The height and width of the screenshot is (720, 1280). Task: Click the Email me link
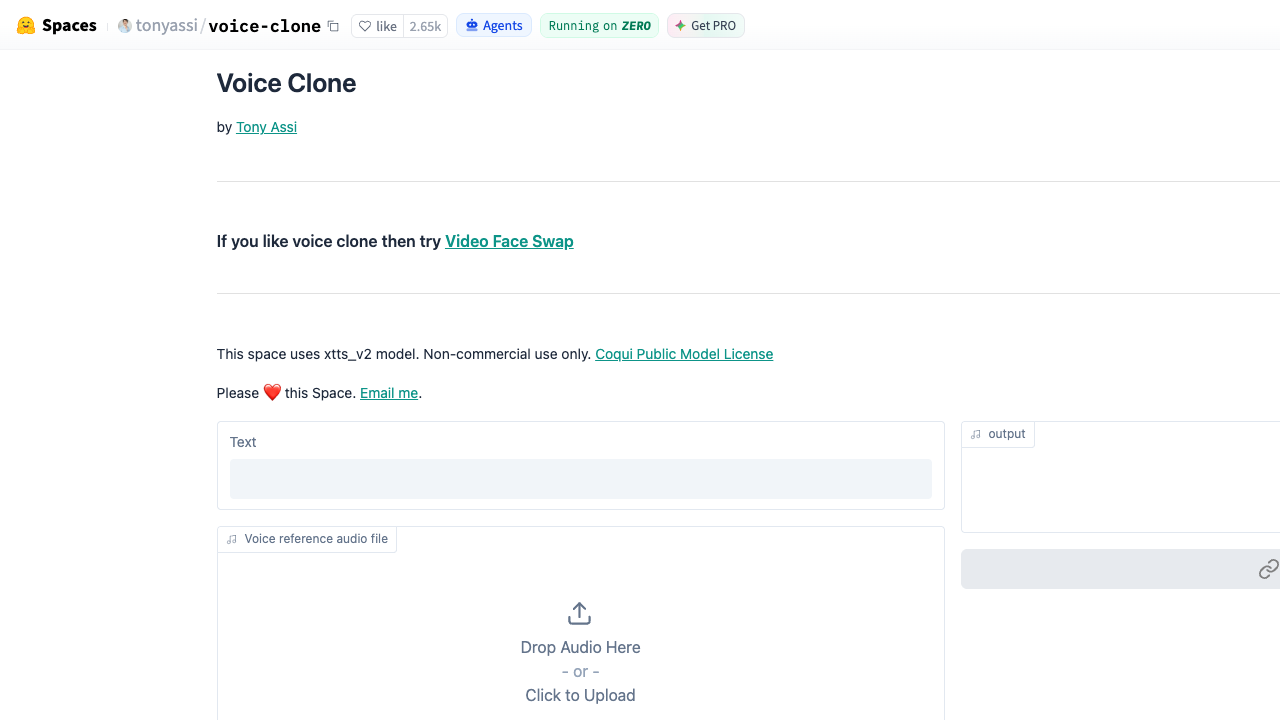point(389,393)
